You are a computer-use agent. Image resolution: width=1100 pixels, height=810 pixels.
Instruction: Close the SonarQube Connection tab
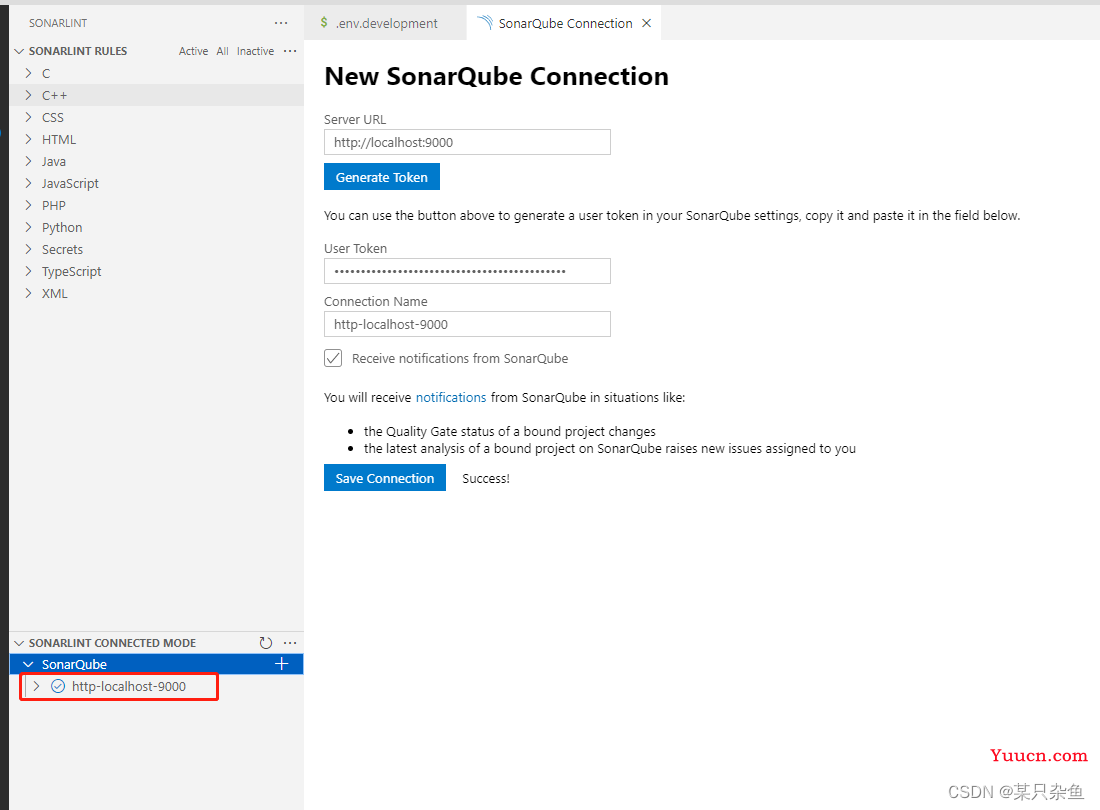[647, 23]
